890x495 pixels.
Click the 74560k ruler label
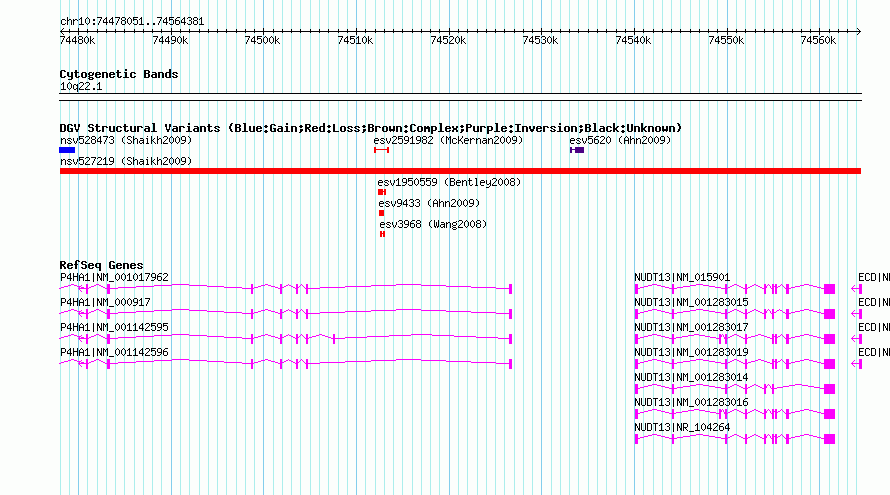pos(818,40)
